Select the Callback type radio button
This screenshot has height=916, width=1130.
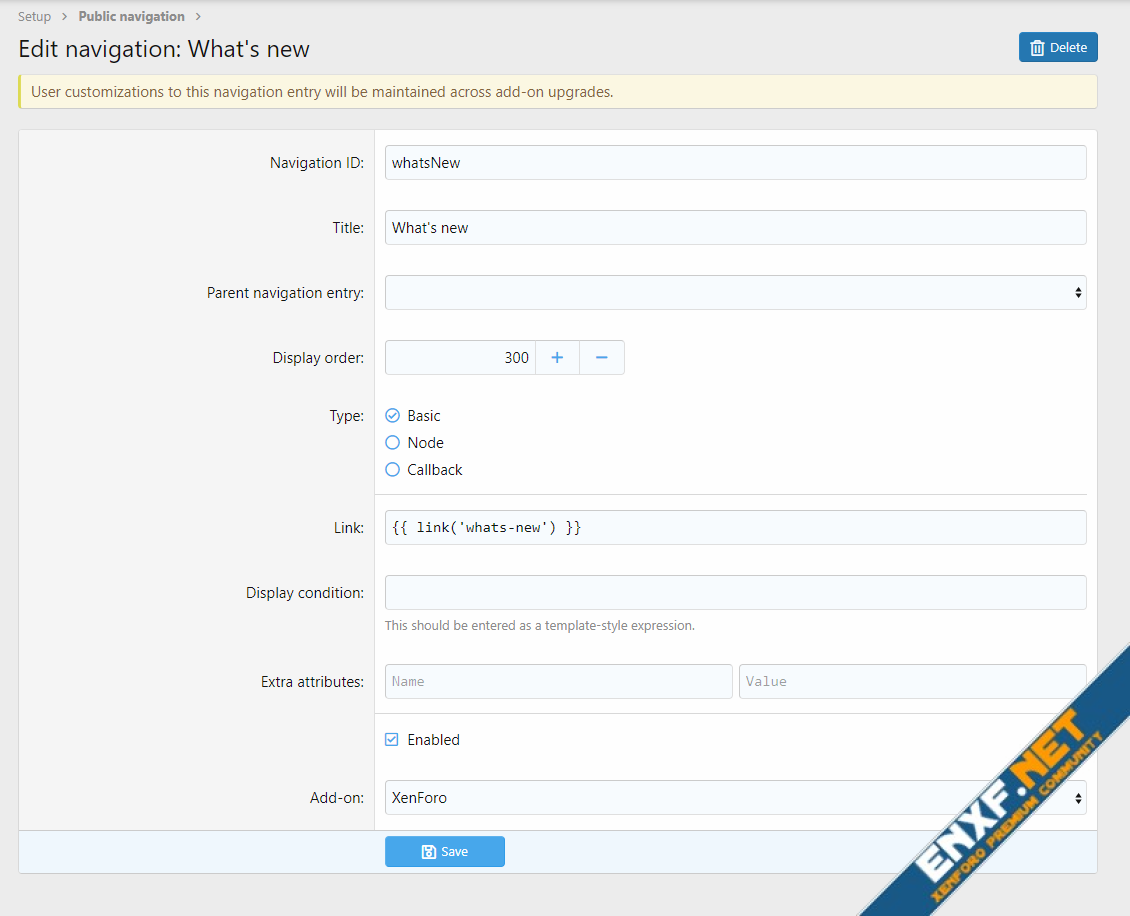pyautogui.click(x=393, y=470)
